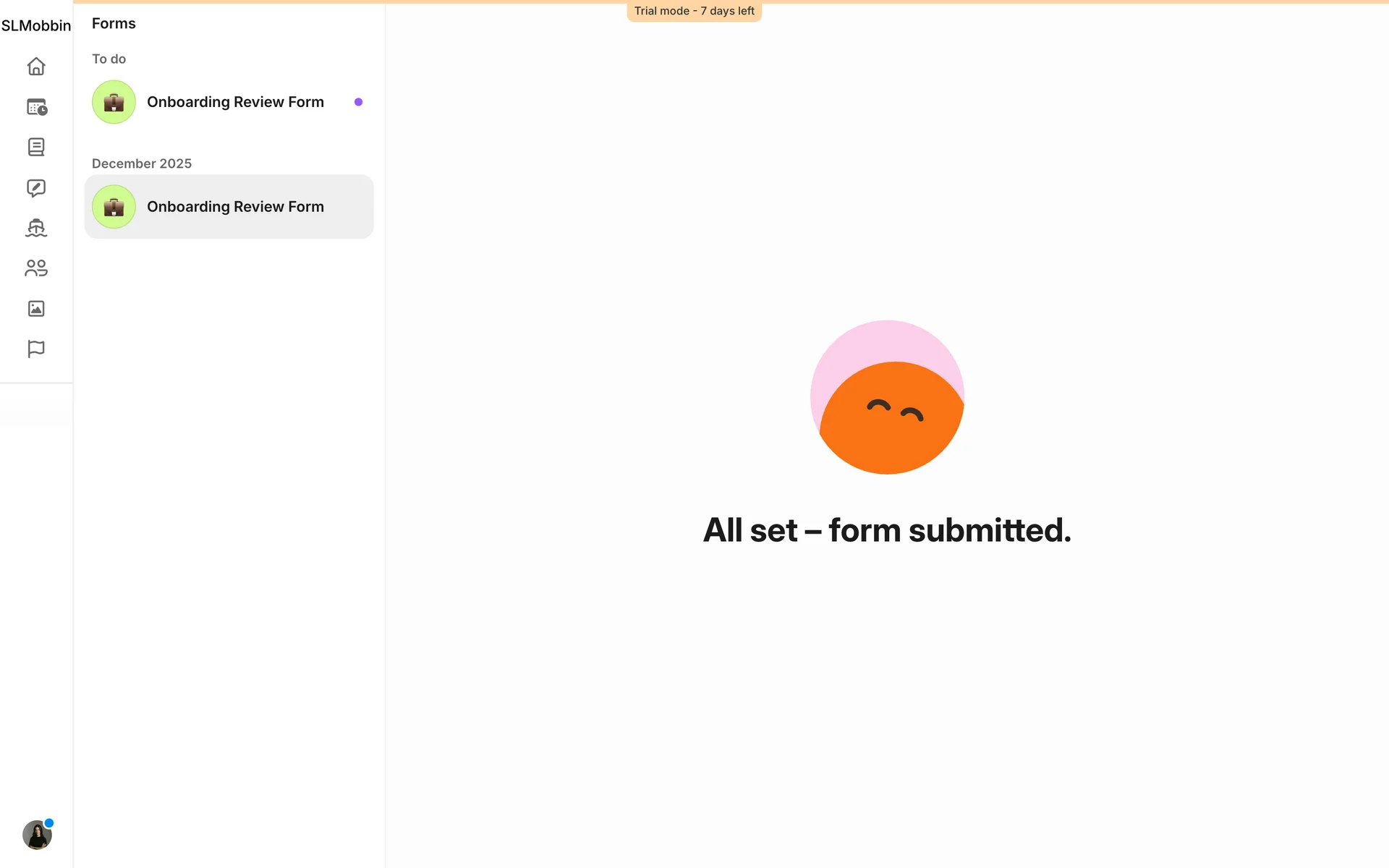Image resolution: width=1389 pixels, height=868 pixels.
Task: Click the blue notification dot on avatar
Action: pos(49,823)
